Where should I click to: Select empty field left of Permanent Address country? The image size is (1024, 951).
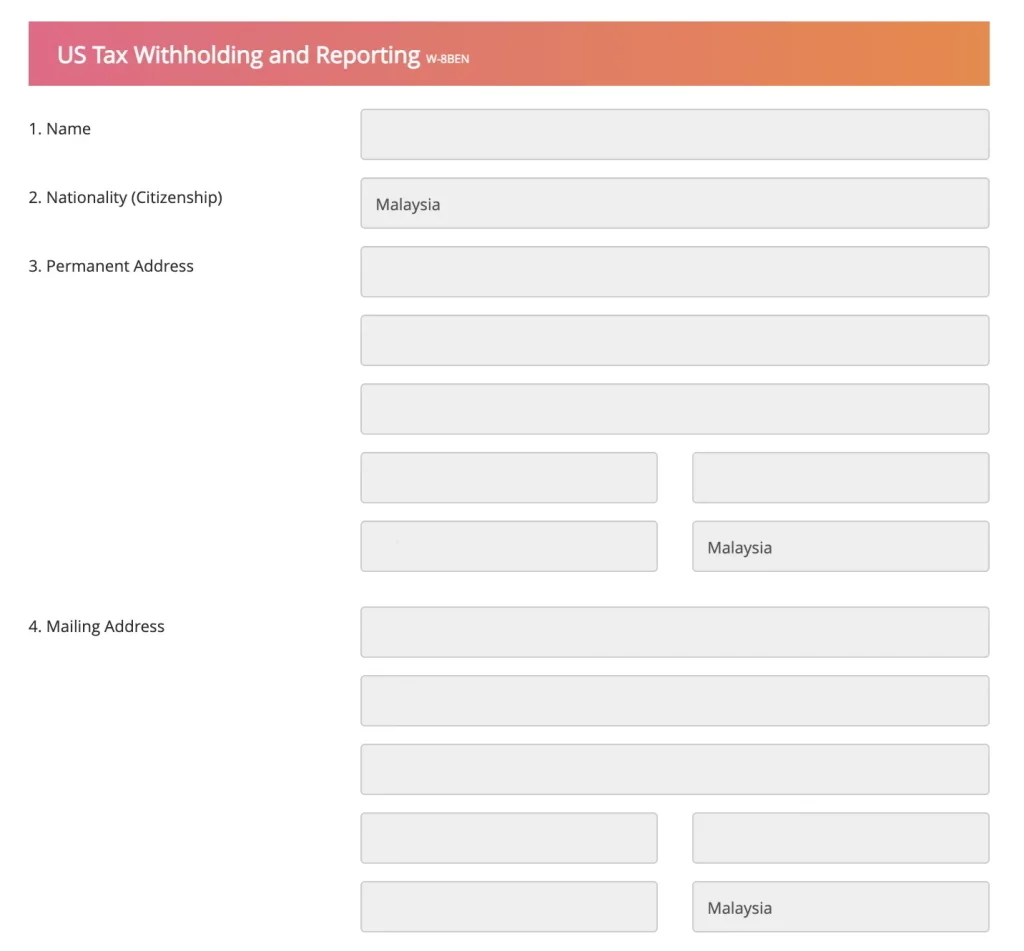[x=509, y=547]
